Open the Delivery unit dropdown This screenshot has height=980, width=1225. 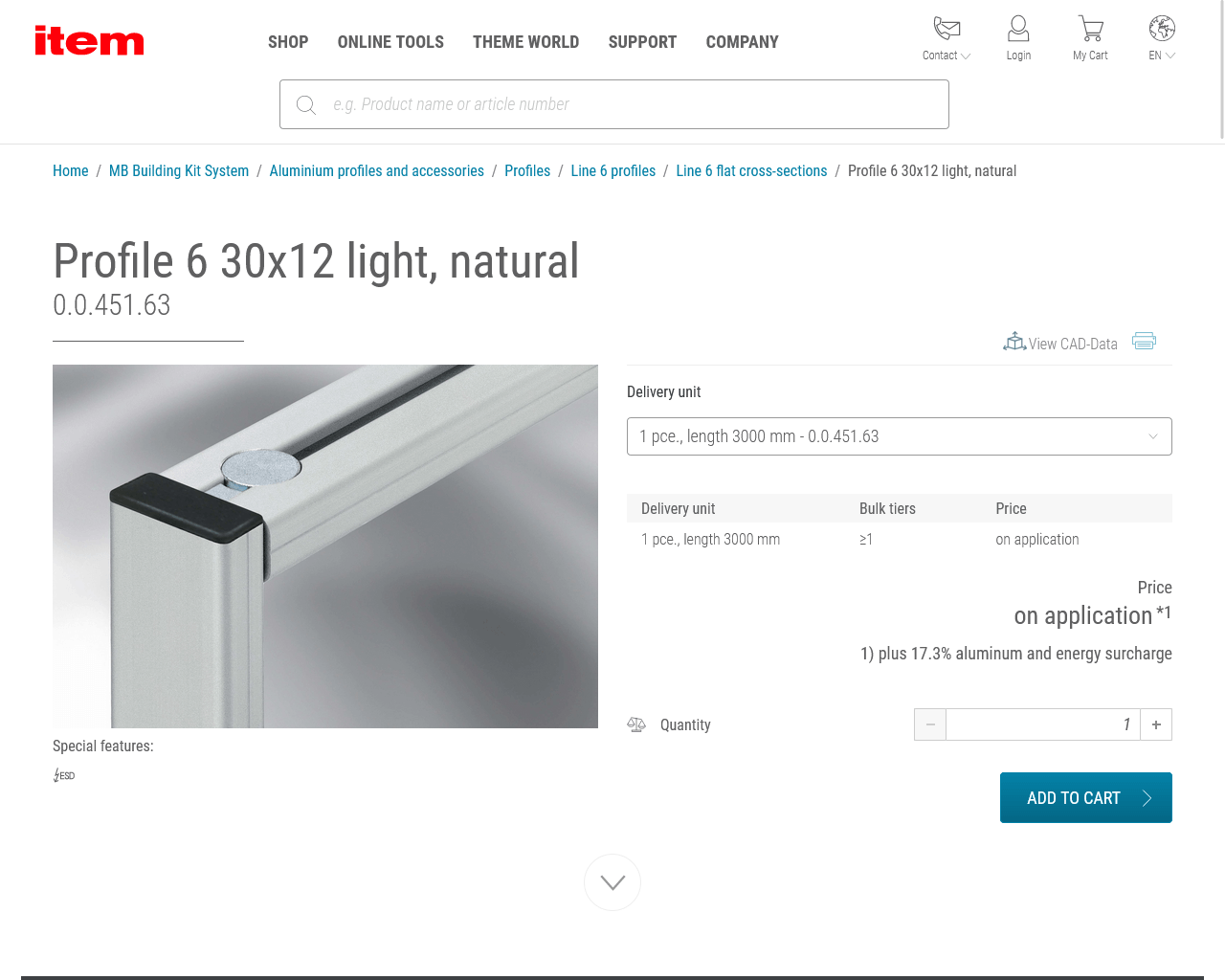900,436
